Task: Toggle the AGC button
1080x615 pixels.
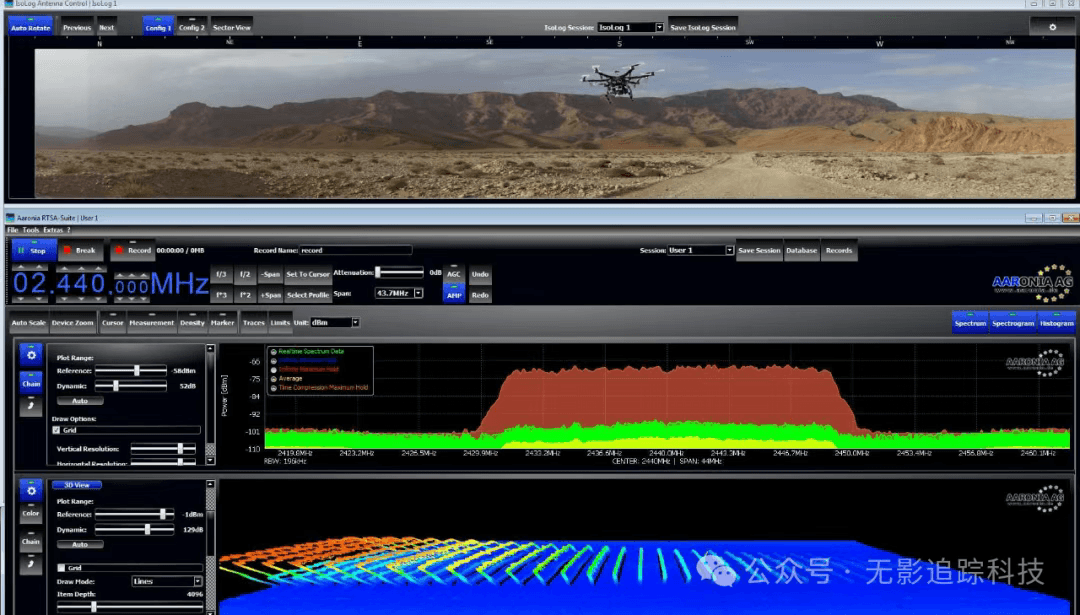Action: pyautogui.click(x=454, y=273)
